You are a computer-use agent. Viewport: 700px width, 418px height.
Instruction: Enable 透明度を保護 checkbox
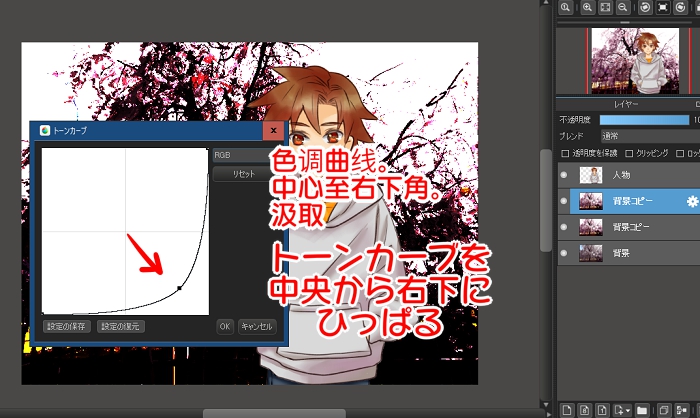565,154
